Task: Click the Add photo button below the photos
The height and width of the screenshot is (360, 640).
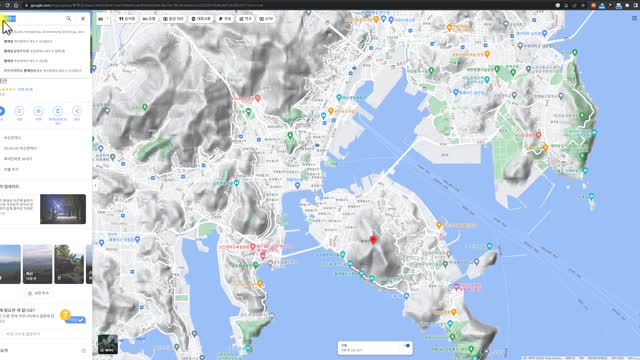Action: tap(38, 293)
